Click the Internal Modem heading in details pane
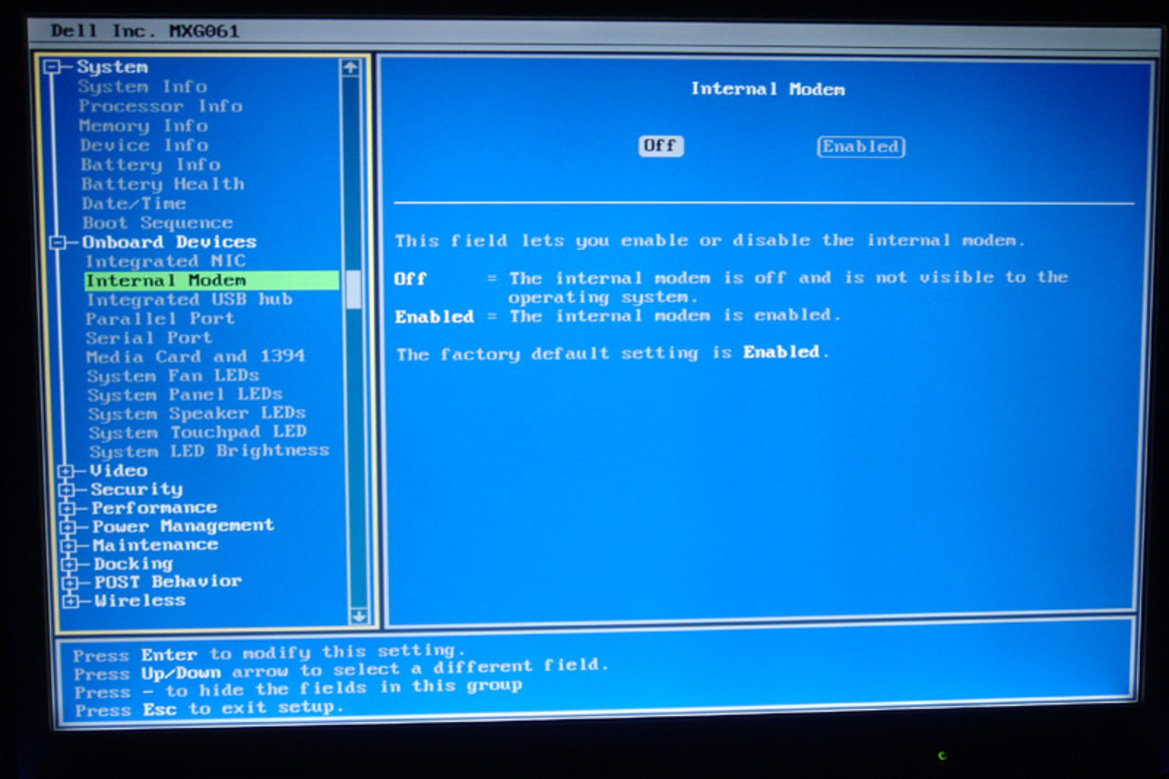 [768, 89]
